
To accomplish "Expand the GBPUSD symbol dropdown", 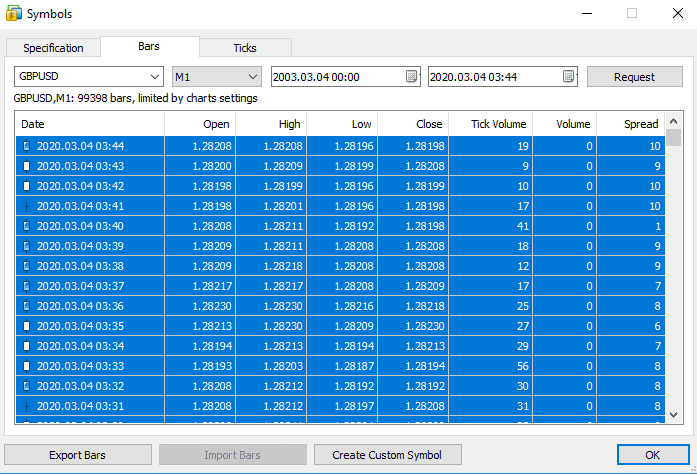I will (155, 76).
